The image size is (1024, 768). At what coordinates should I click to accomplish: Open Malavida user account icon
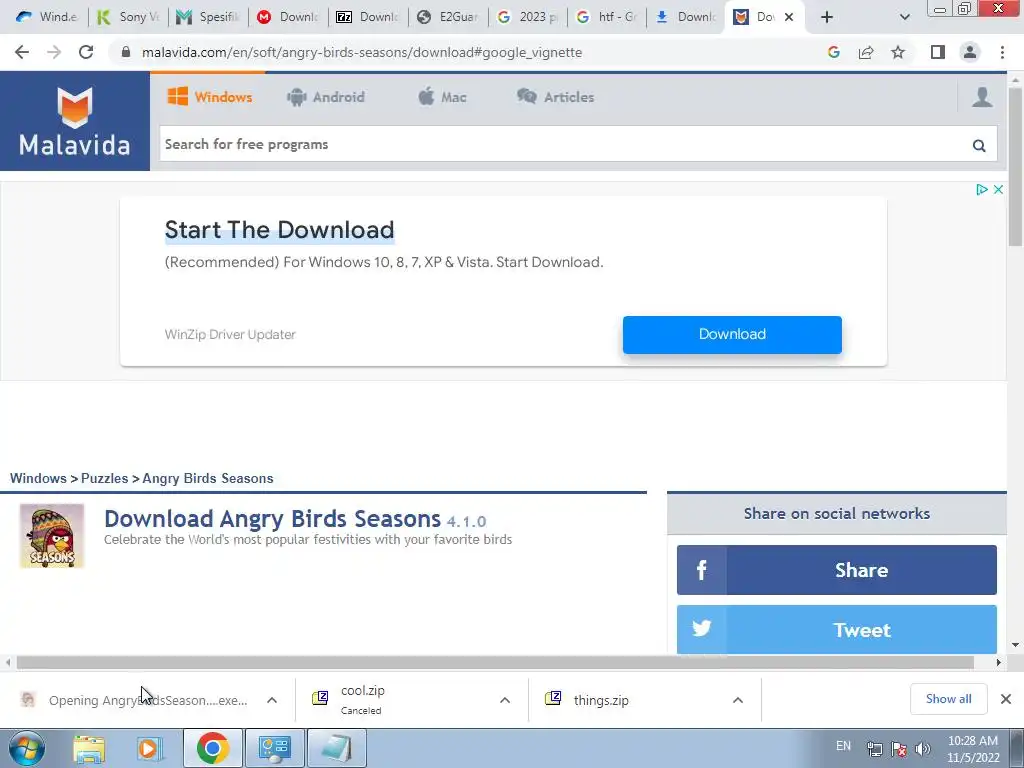click(x=982, y=97)
